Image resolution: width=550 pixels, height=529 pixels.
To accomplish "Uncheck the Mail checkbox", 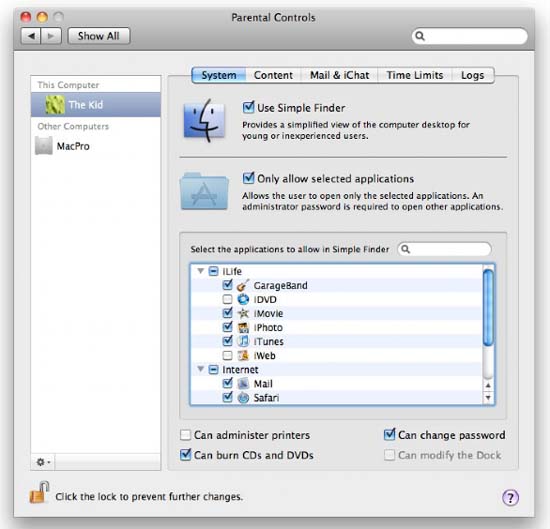I will pos(228,383).
